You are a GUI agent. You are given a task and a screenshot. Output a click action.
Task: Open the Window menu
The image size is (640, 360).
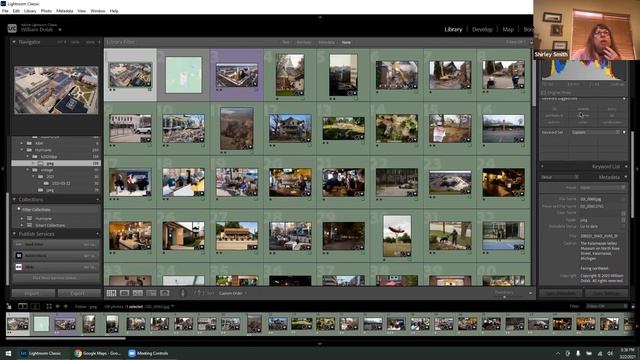point(98,11)
